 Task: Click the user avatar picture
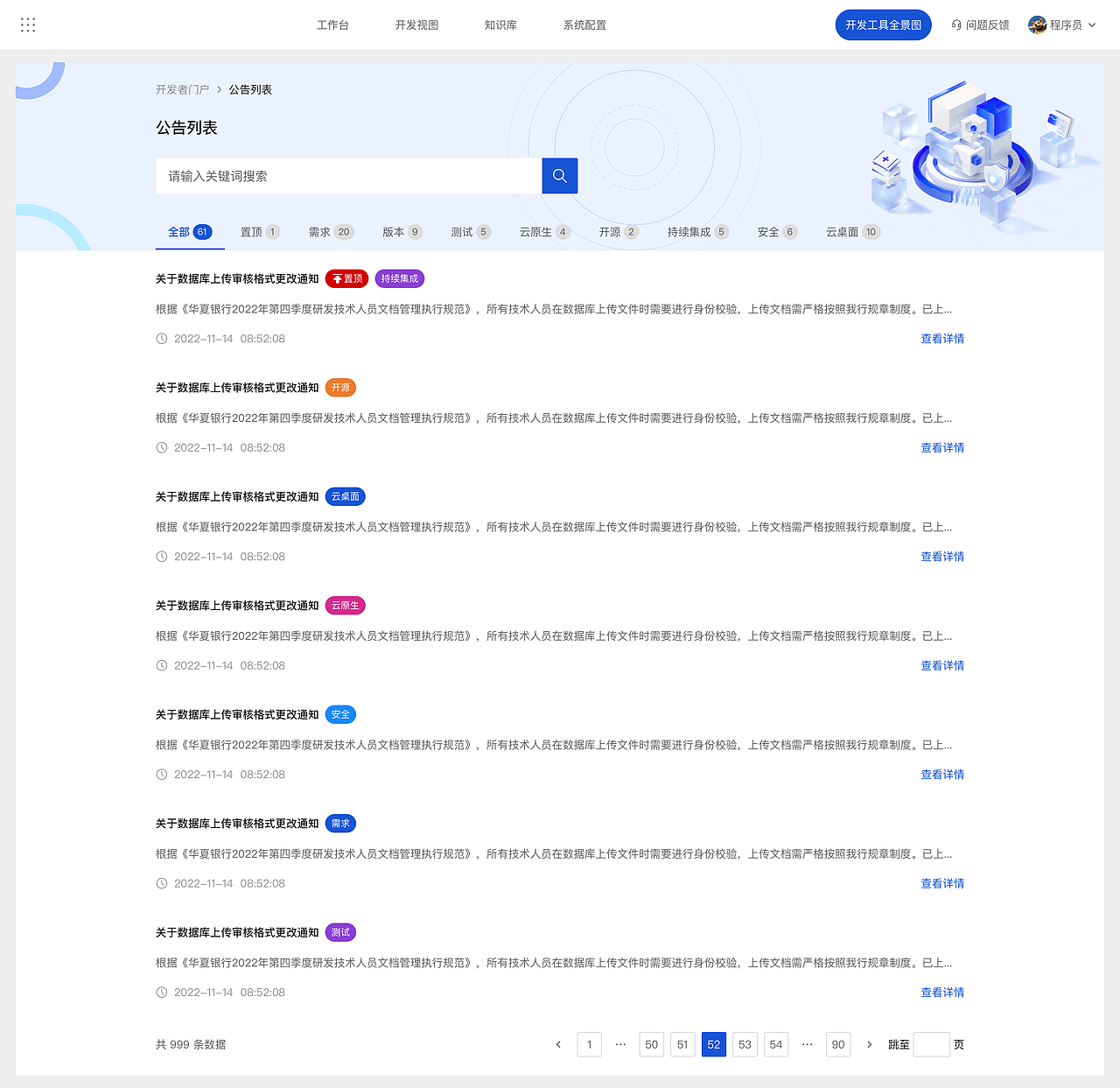point(1038,25)
